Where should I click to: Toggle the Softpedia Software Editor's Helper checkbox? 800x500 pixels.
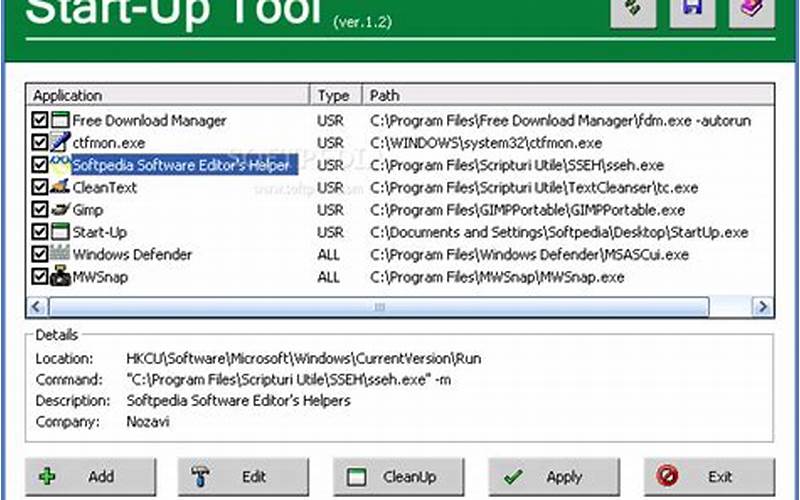39,165
